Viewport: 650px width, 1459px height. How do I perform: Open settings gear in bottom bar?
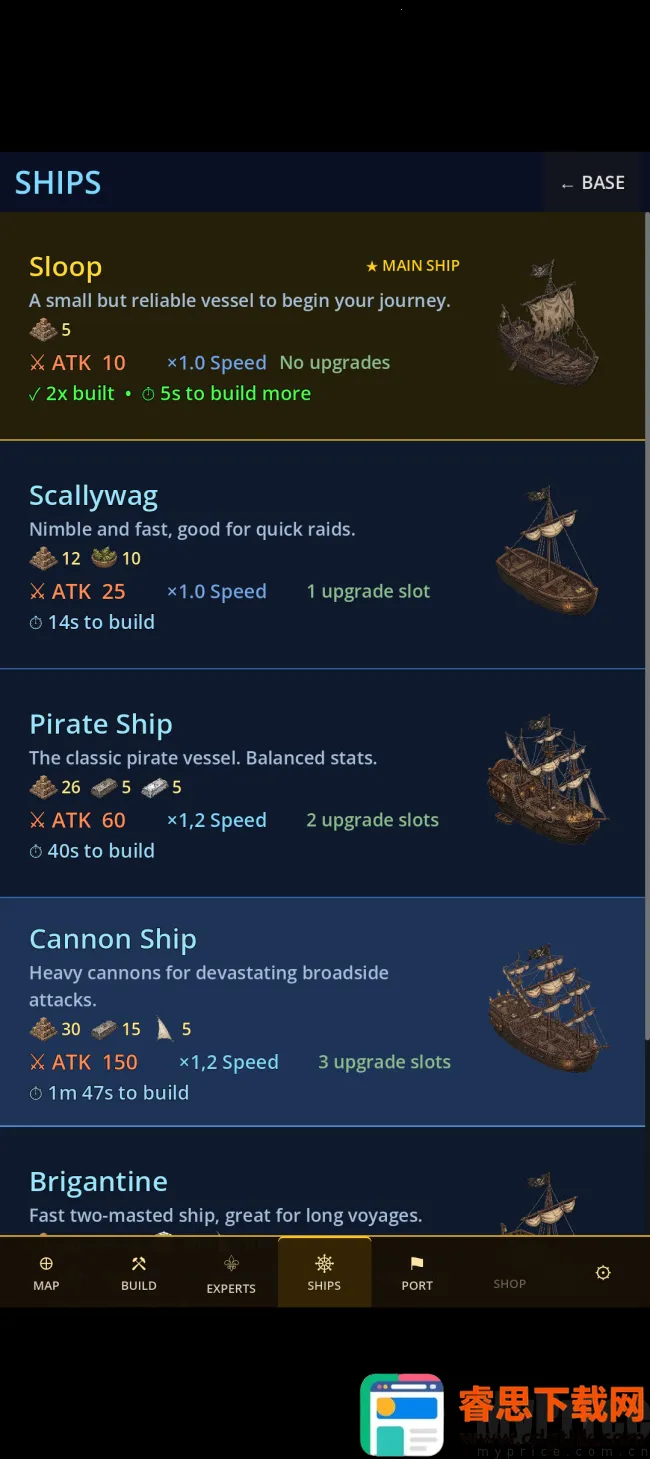(603, 1273)
